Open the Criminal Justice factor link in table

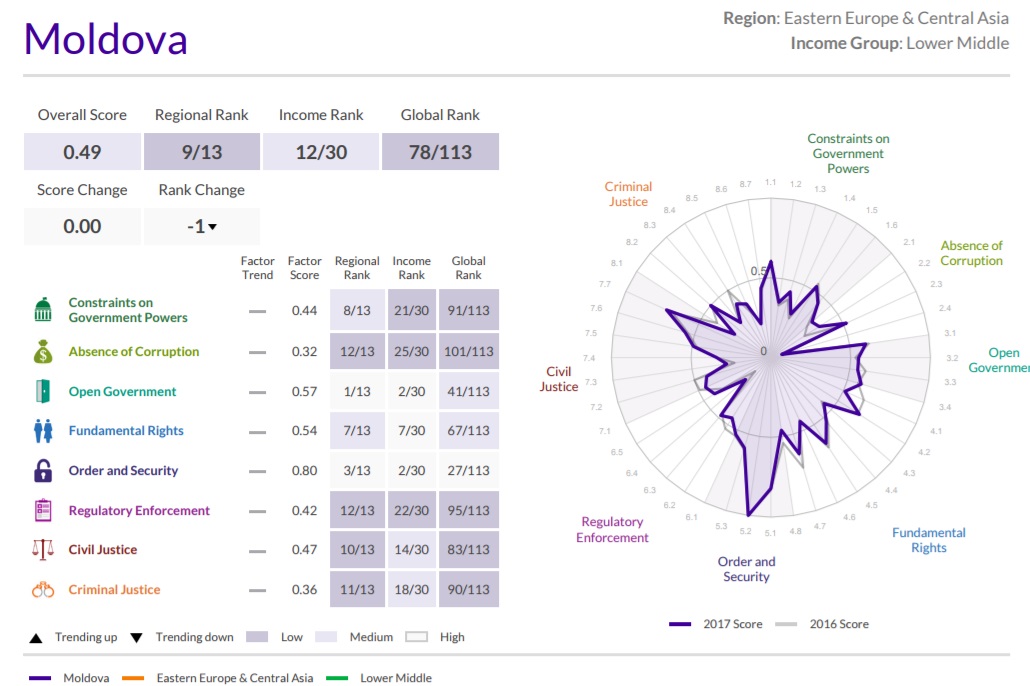114,590
